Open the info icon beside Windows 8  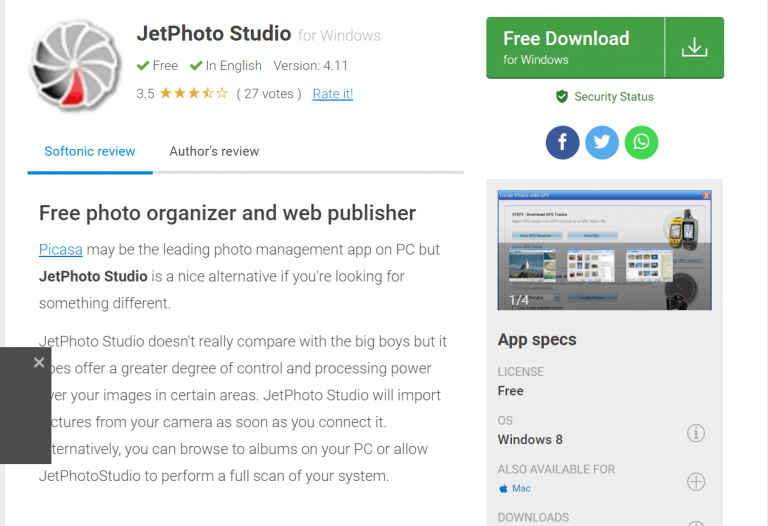tap(696, 433)
